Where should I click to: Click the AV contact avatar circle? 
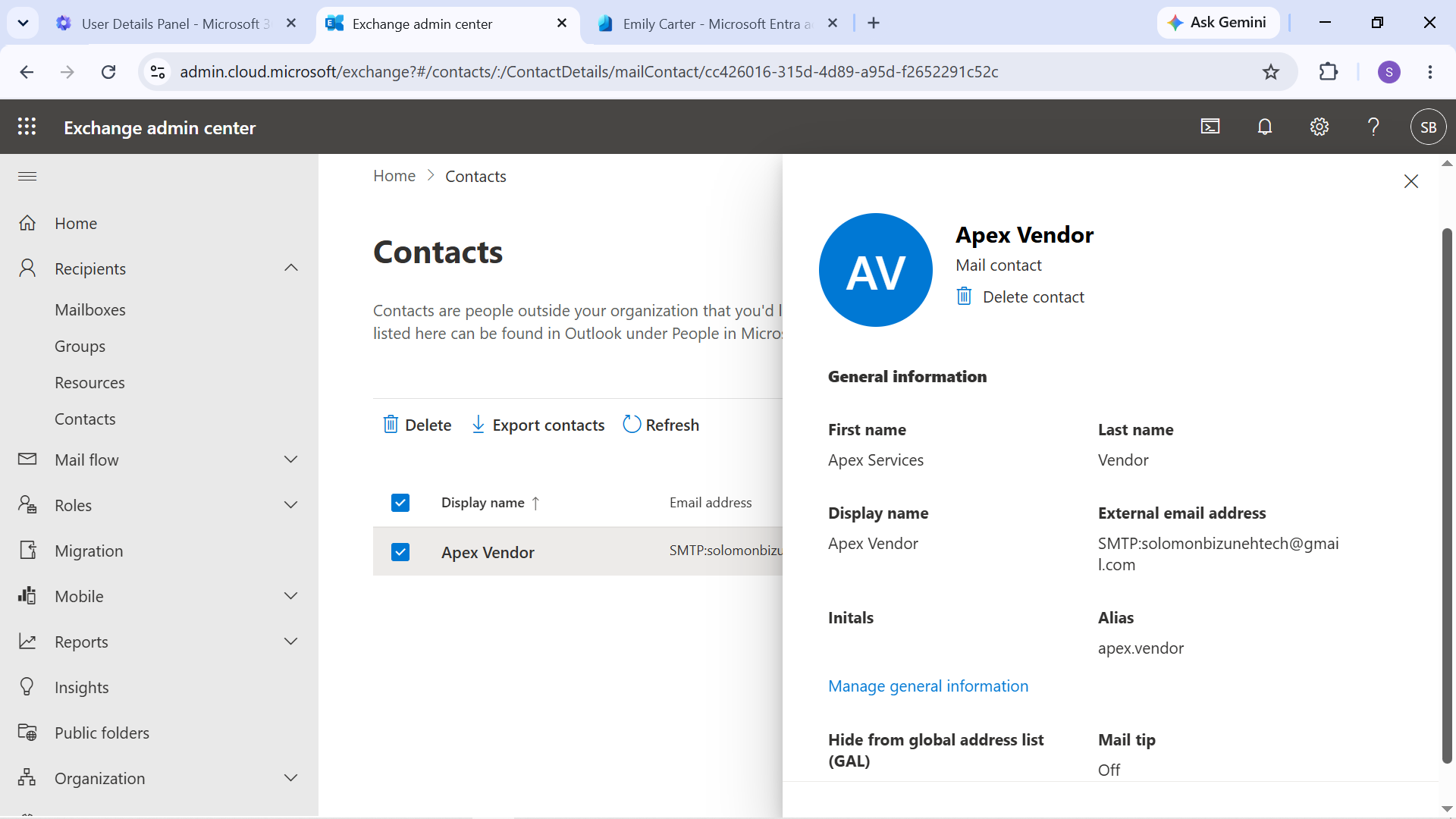pyautogui.click(x=876, y=270)
